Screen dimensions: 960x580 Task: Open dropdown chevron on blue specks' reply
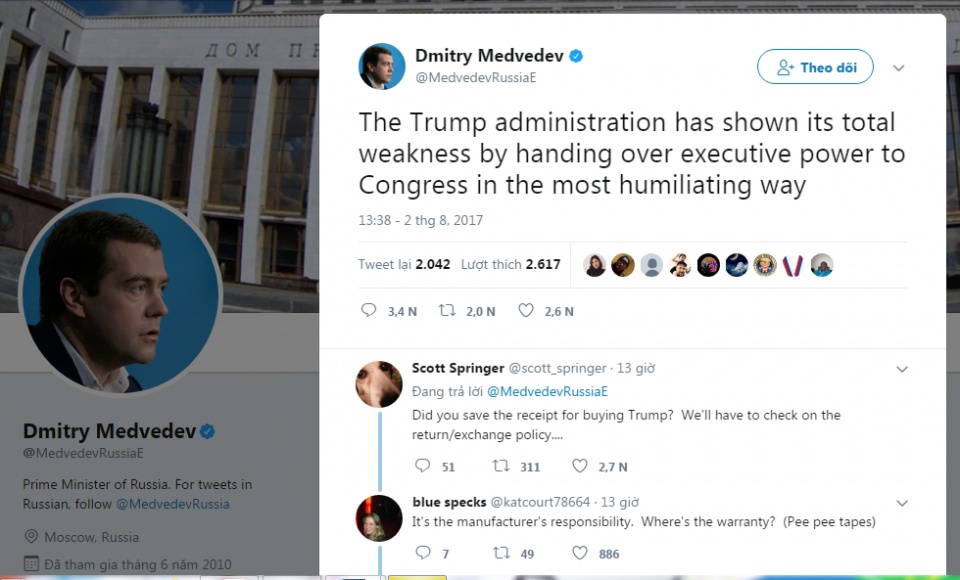[x=901, y=502]
